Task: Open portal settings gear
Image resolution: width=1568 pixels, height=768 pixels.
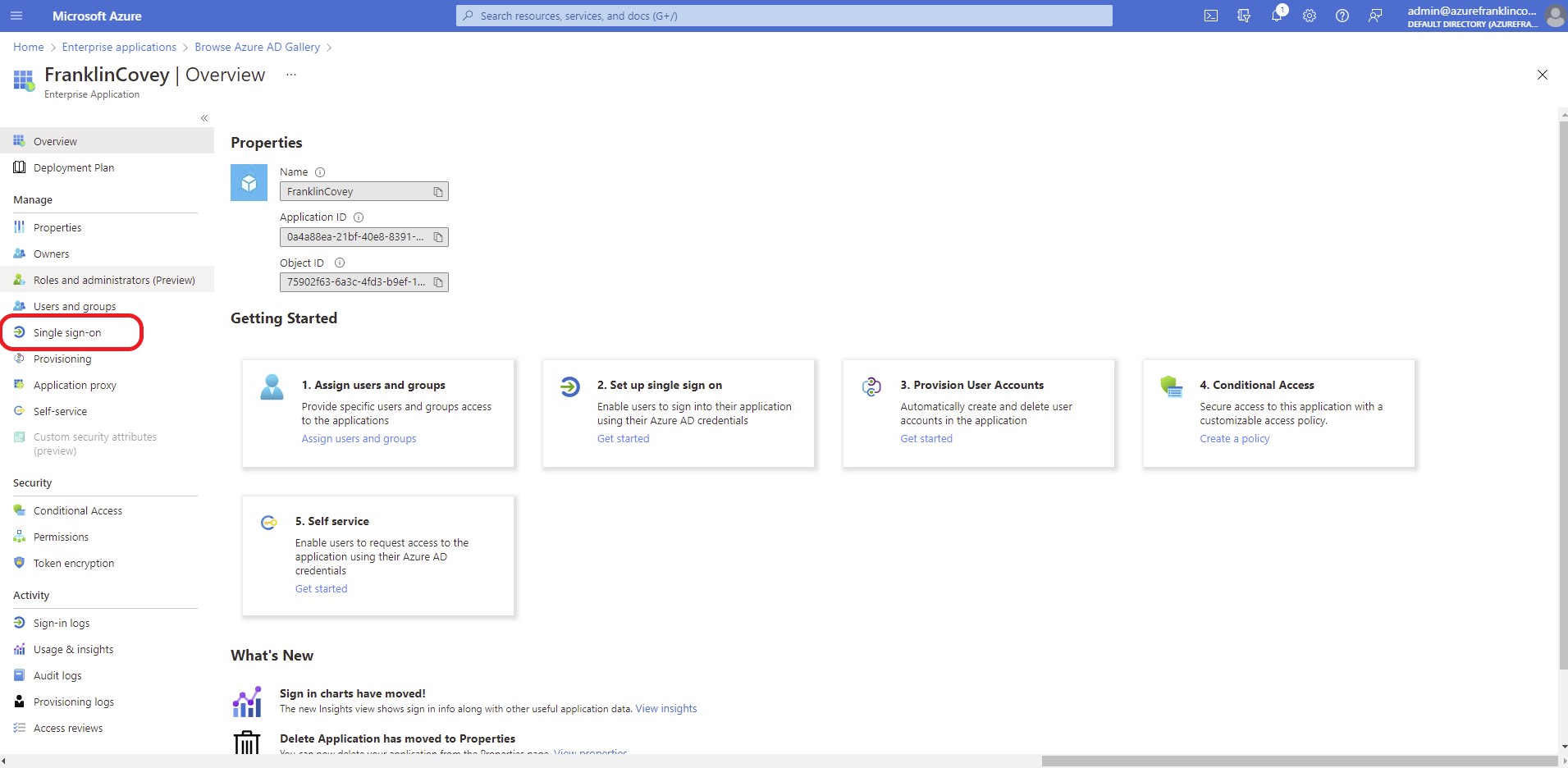Action: 1310,16
